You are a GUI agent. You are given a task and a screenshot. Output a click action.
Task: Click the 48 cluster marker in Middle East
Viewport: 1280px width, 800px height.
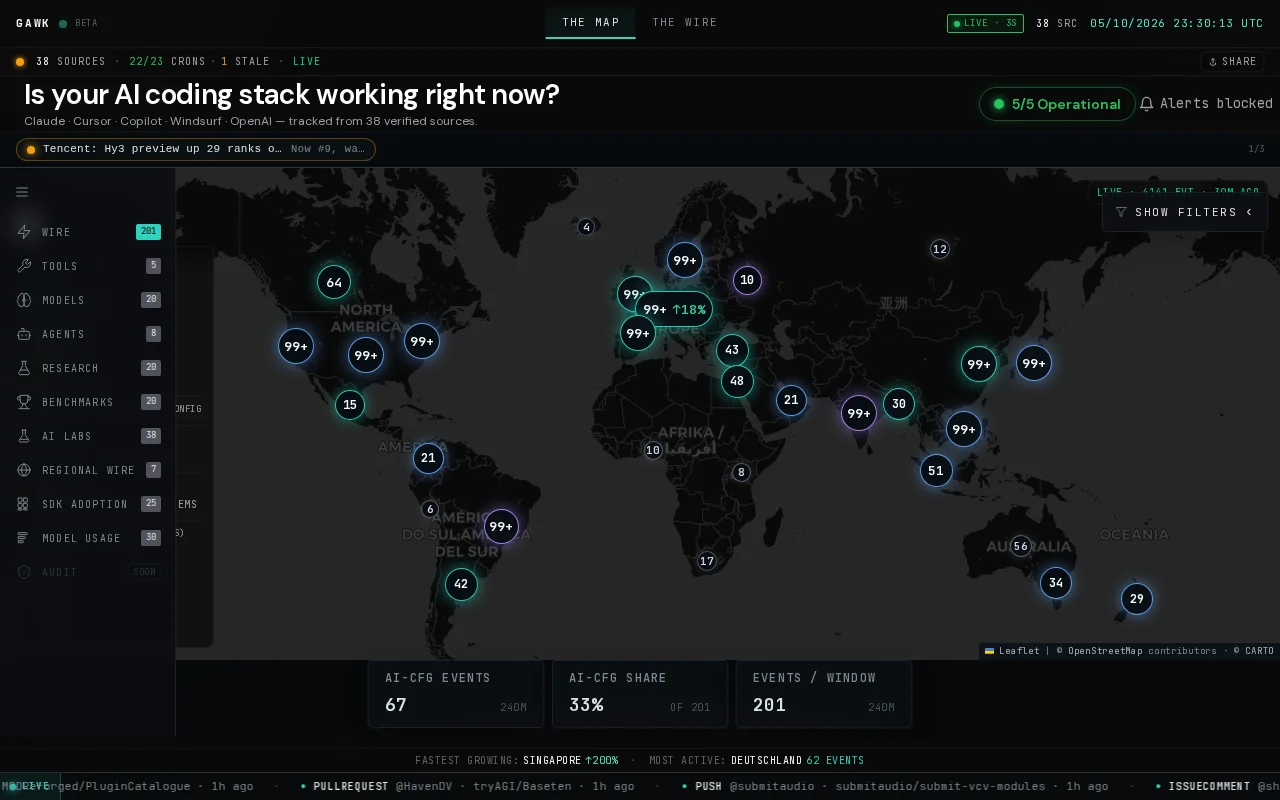(737, 381)
